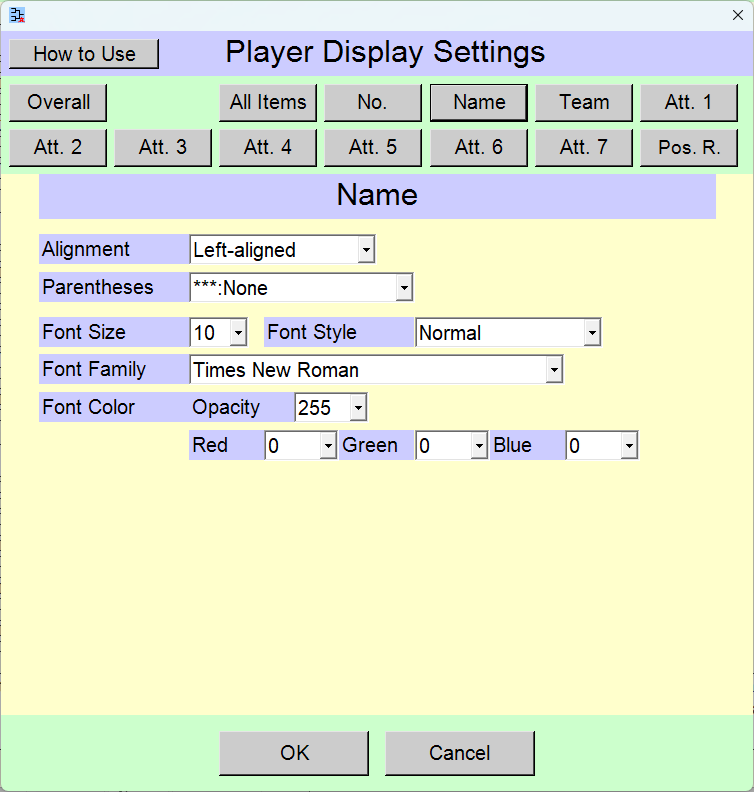Open the Att. 6 tab
The width and height of the screenshot is (754, 792).
coord(479,147)
